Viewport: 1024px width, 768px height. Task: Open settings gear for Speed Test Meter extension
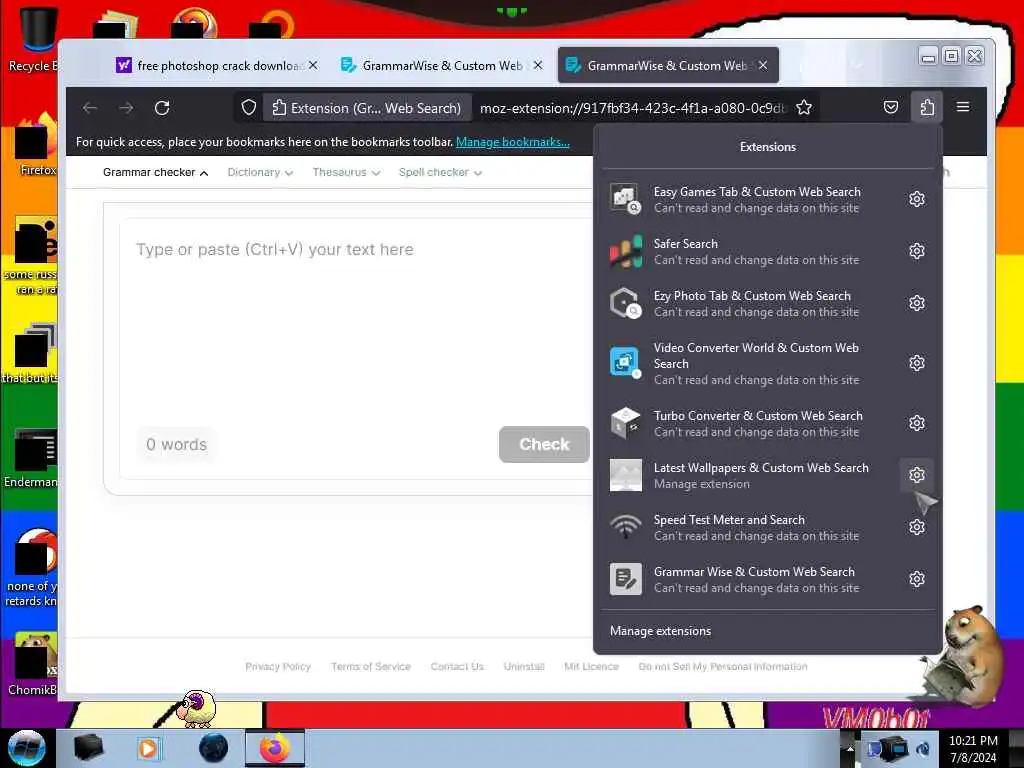pos(917,527)
